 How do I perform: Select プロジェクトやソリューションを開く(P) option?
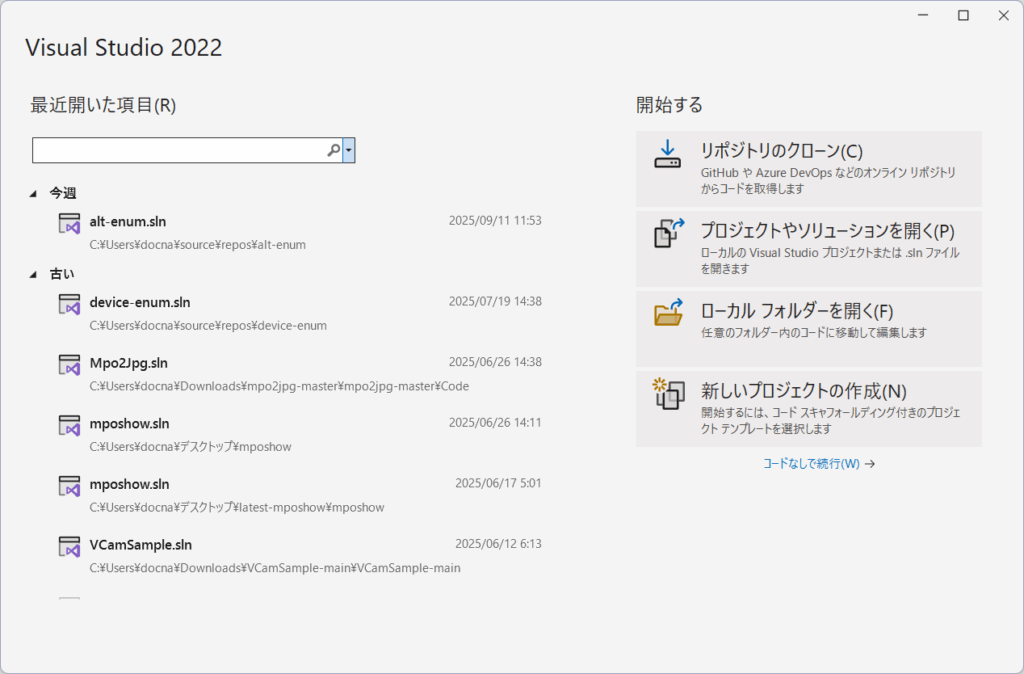click(x=808, y=248)
